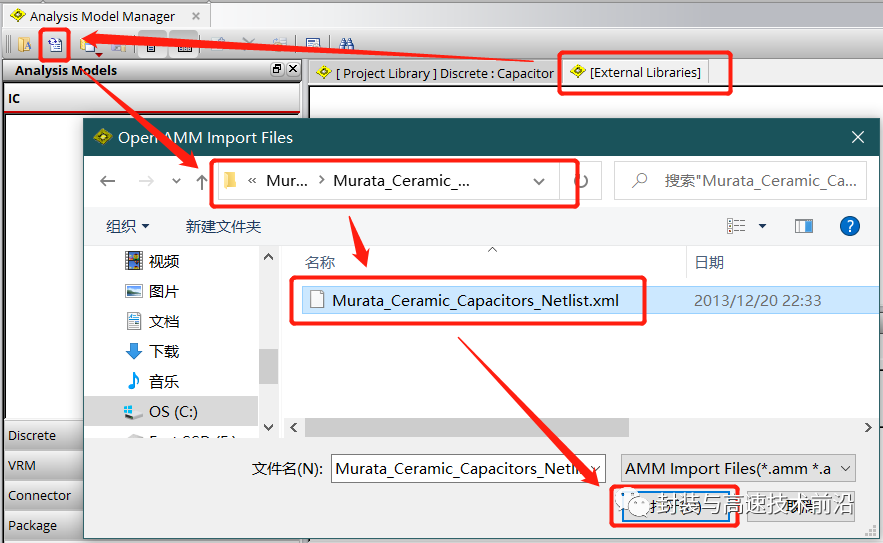
Task: Go up one folder level
Action: pyautogui.click(x=201, y=181)
